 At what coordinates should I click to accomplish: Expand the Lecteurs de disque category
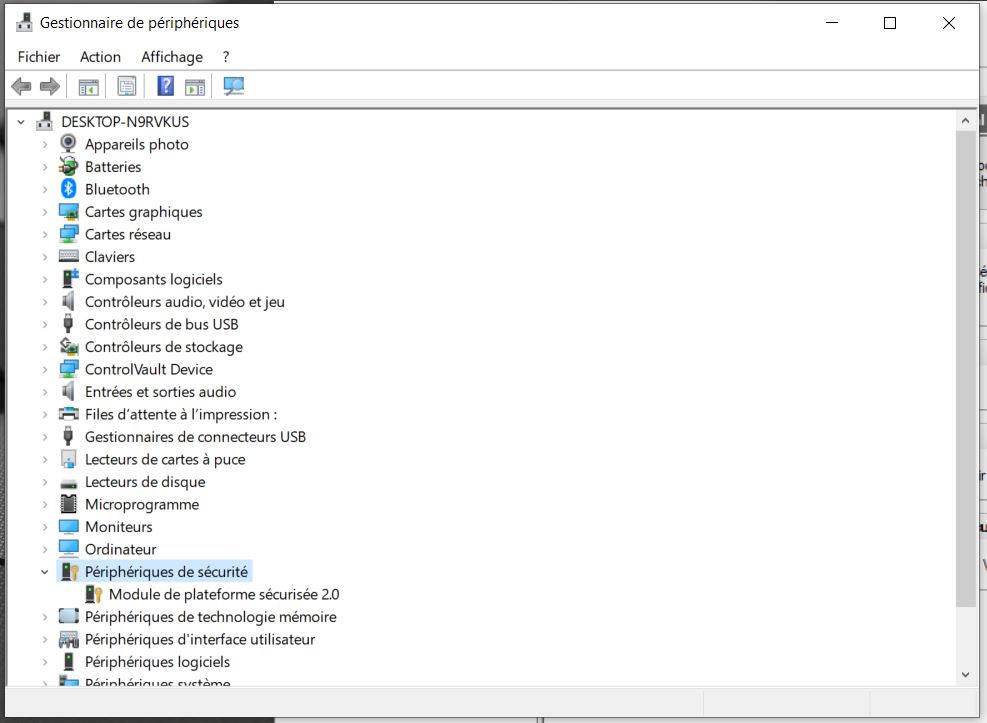[45, 482]
